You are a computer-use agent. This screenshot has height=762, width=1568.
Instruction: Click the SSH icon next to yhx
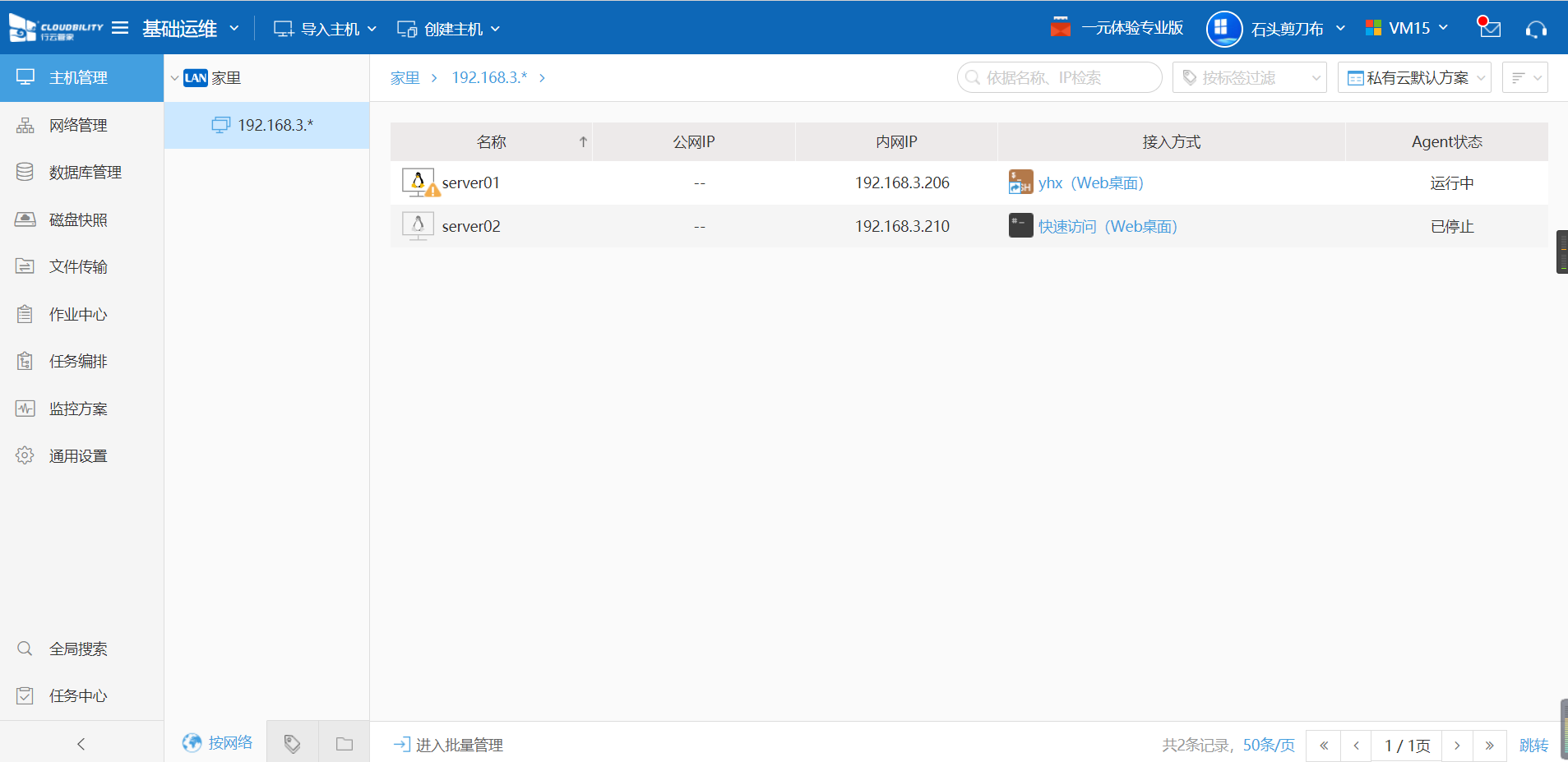(1020, 182)
